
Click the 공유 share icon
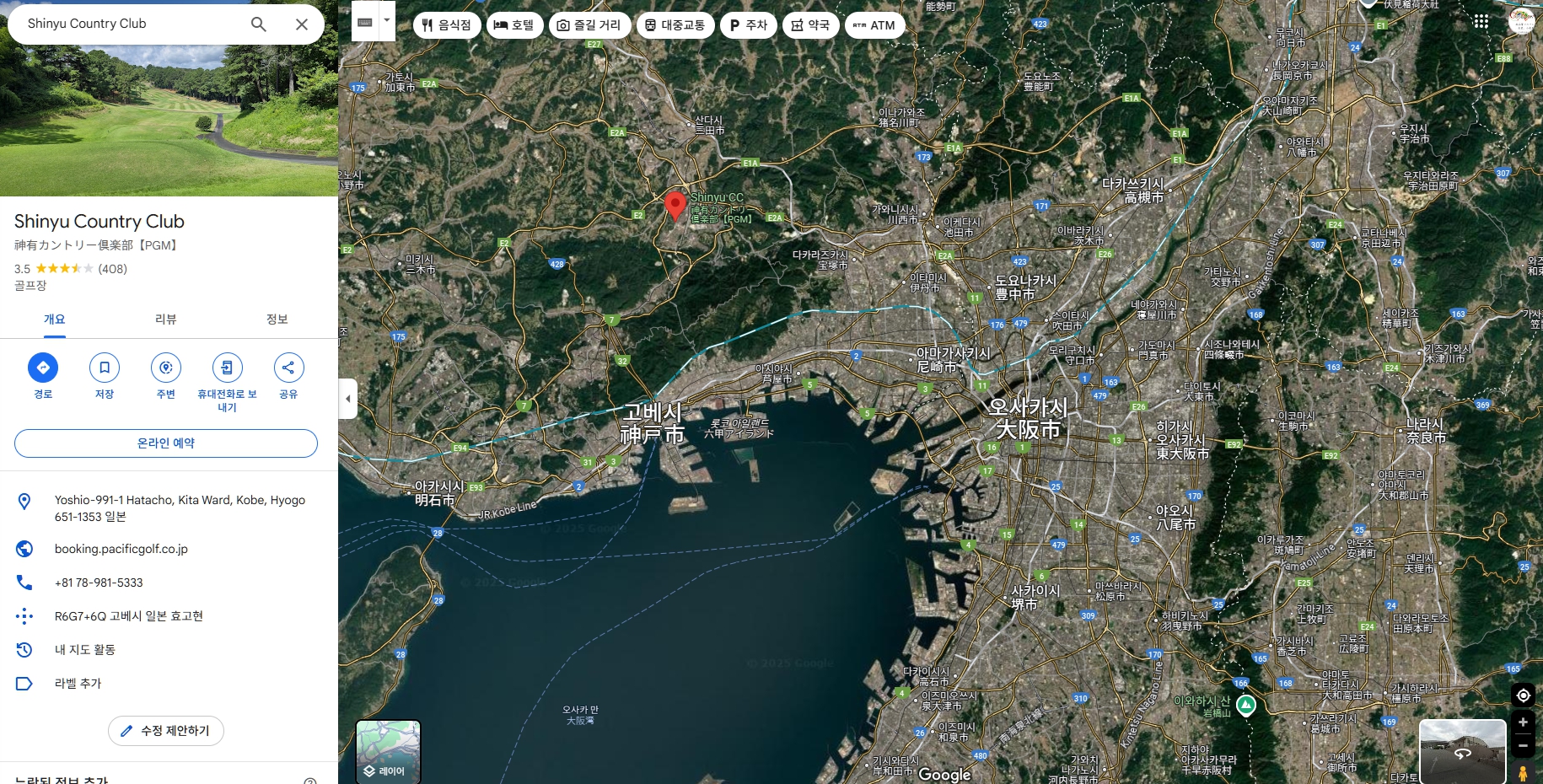coord(288,368)
